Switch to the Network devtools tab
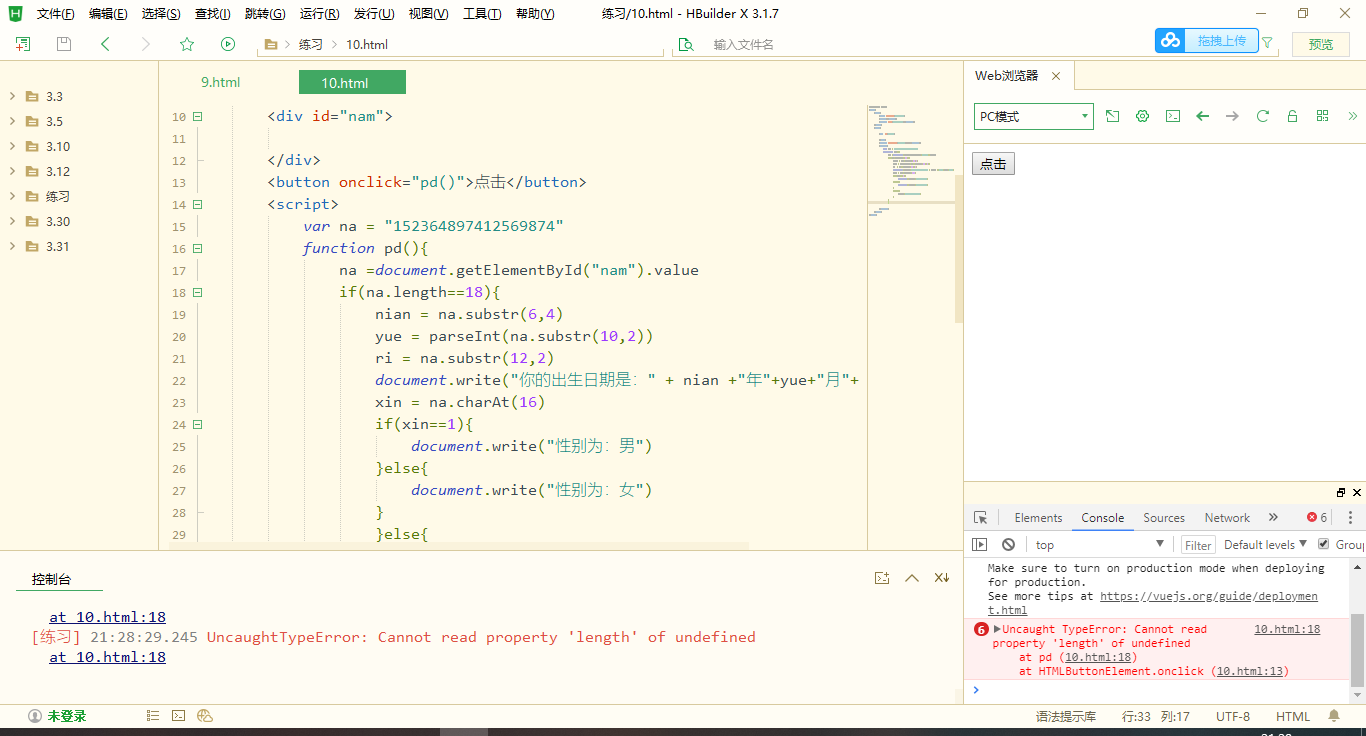The width and height of the screenshot is (1366, 736). click(x=1227, y=518)
